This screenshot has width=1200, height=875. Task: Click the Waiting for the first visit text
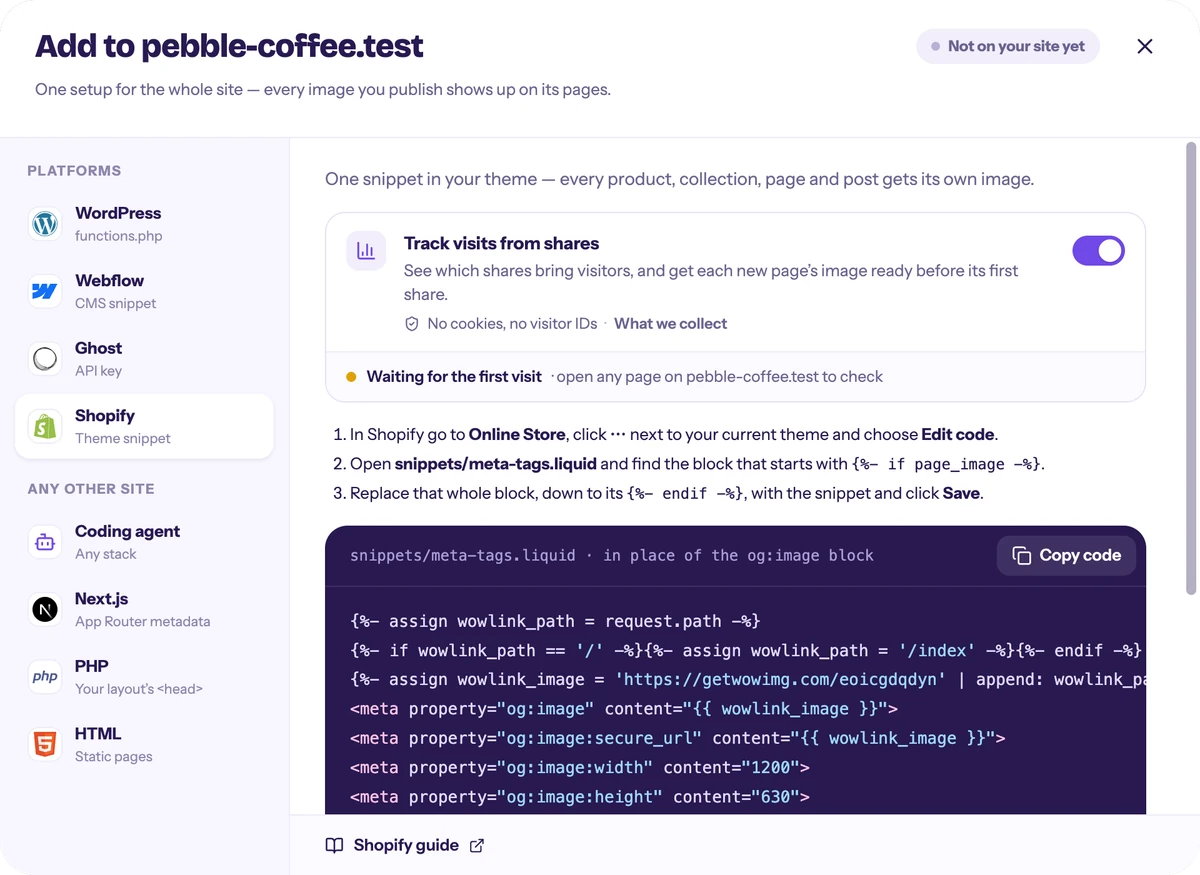[454, 377]
